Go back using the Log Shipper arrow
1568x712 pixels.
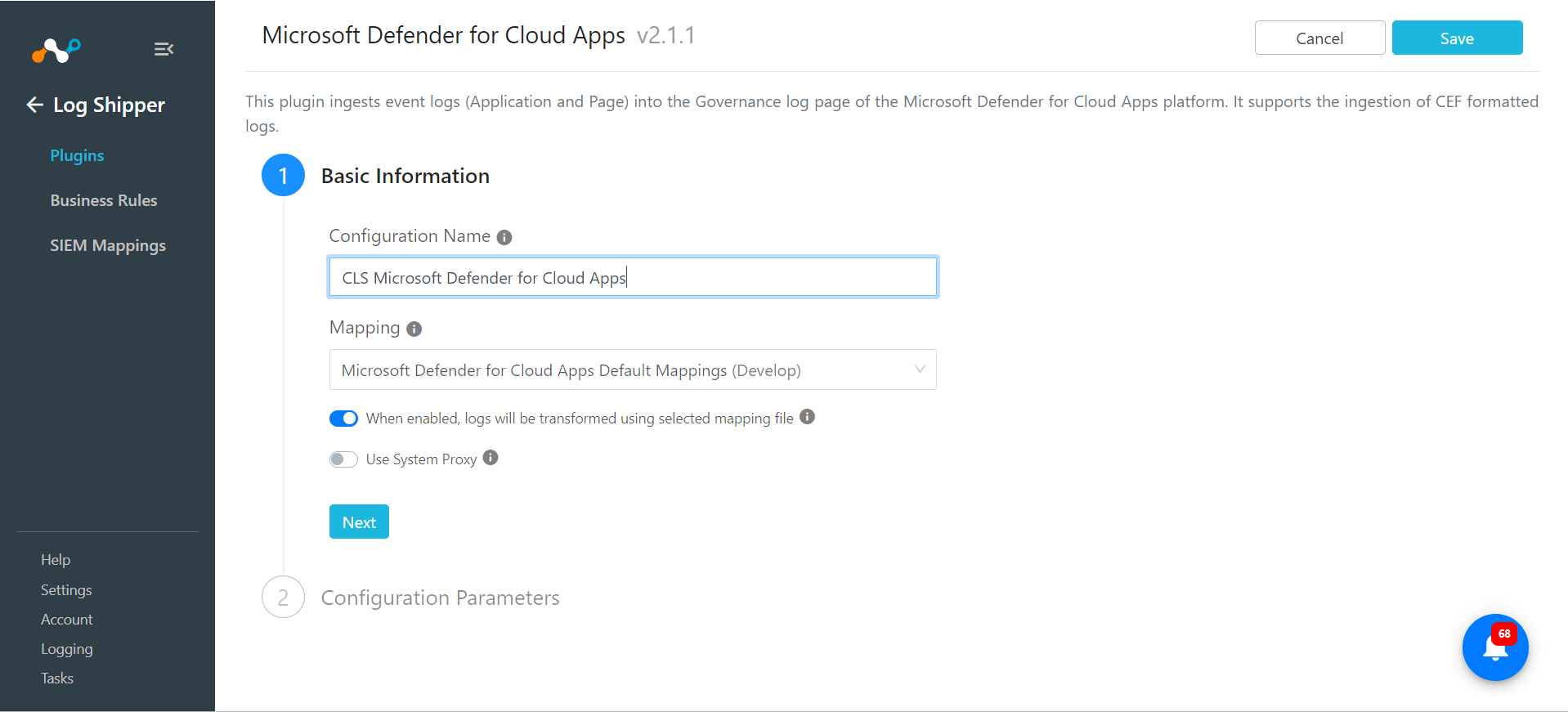click(34, 105)
